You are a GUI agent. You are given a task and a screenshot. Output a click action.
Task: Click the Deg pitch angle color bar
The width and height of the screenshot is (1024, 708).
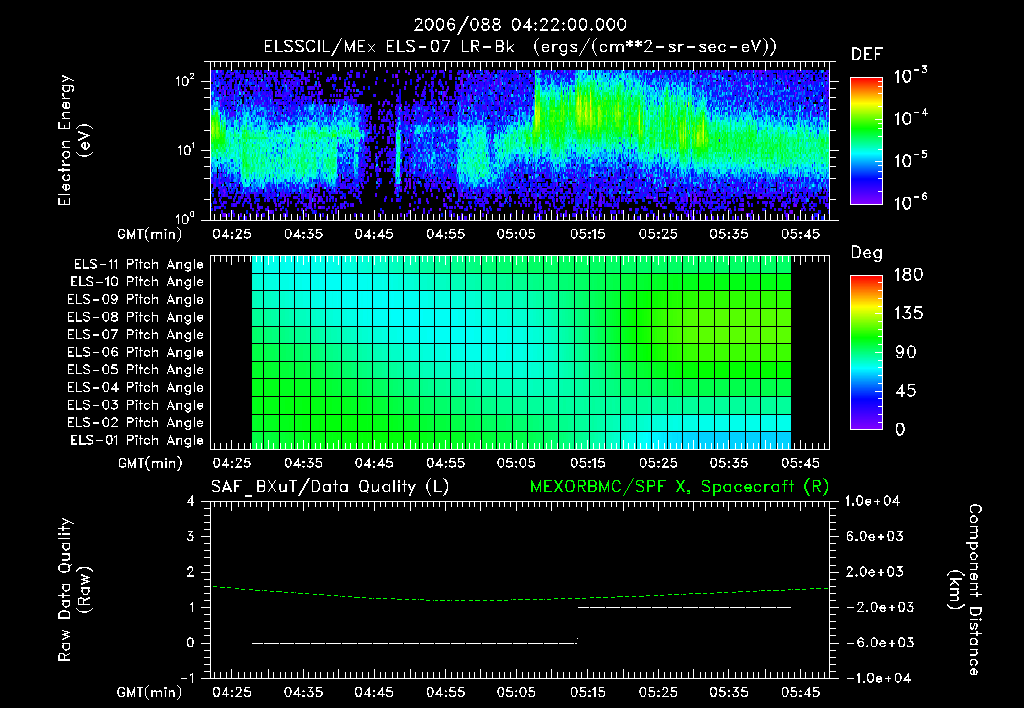pos(866,352)
